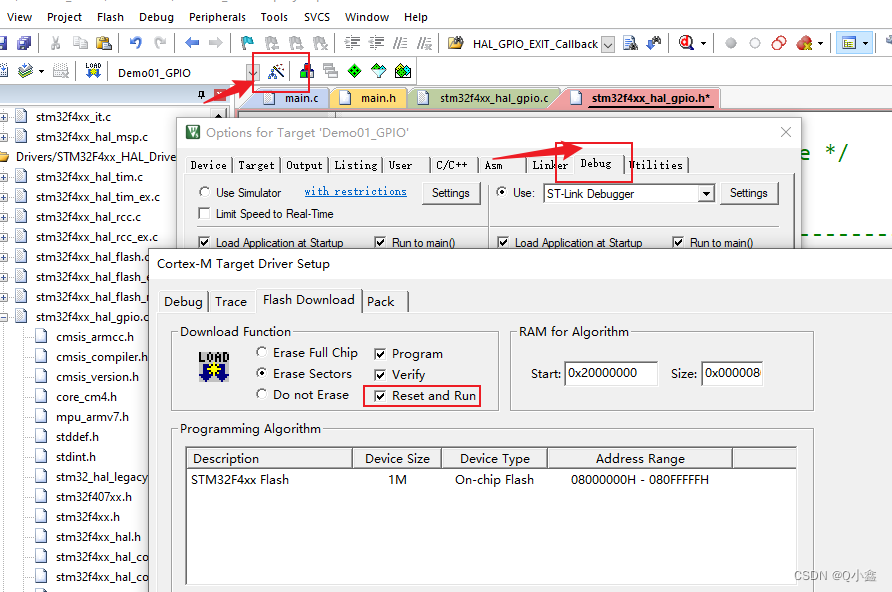Screen dimensions: 892x592
Task: Select core_cm4.h in the project tree
Action: click(x=86, y=397)
